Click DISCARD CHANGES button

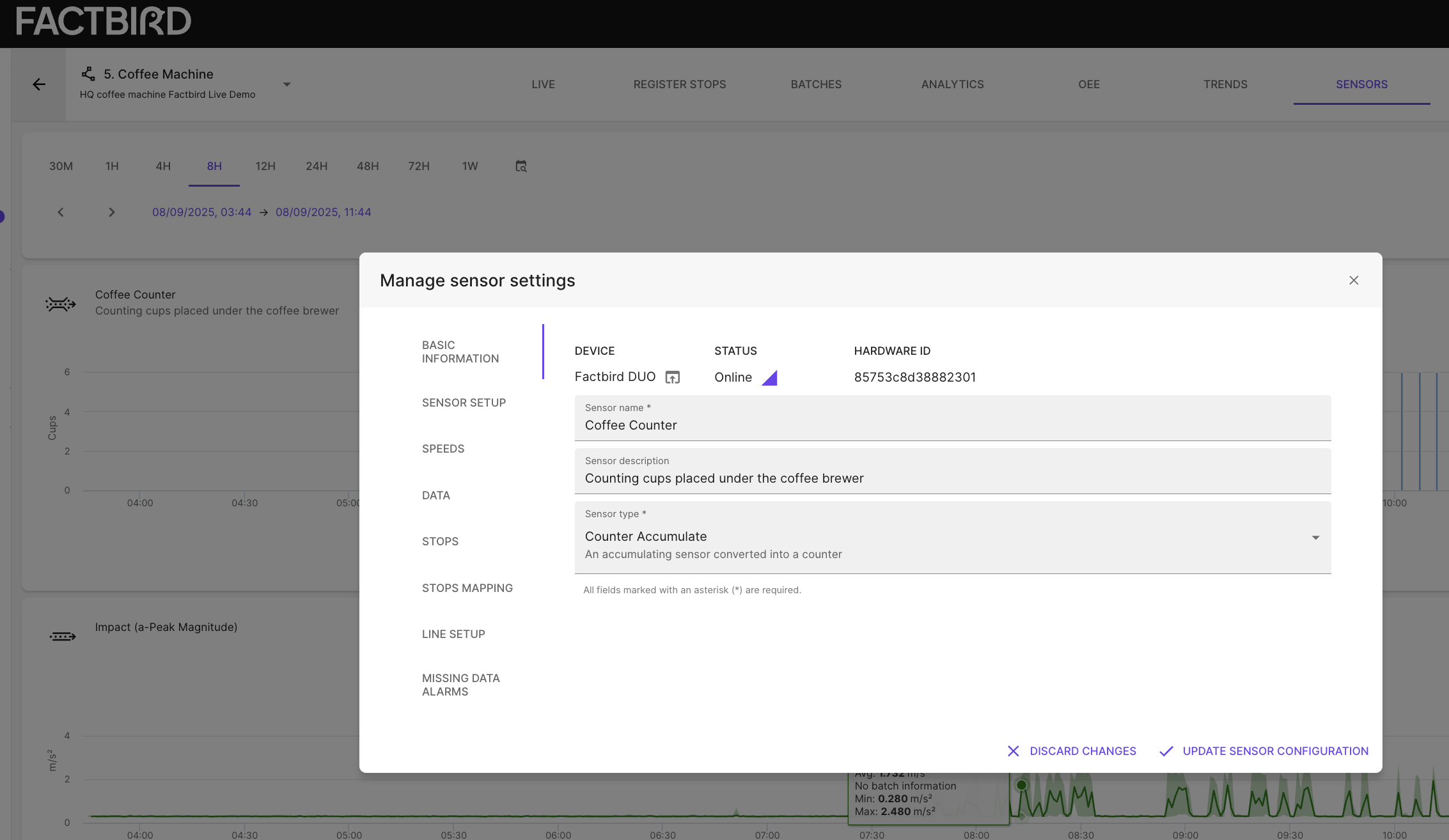[x=1072, y=751]
